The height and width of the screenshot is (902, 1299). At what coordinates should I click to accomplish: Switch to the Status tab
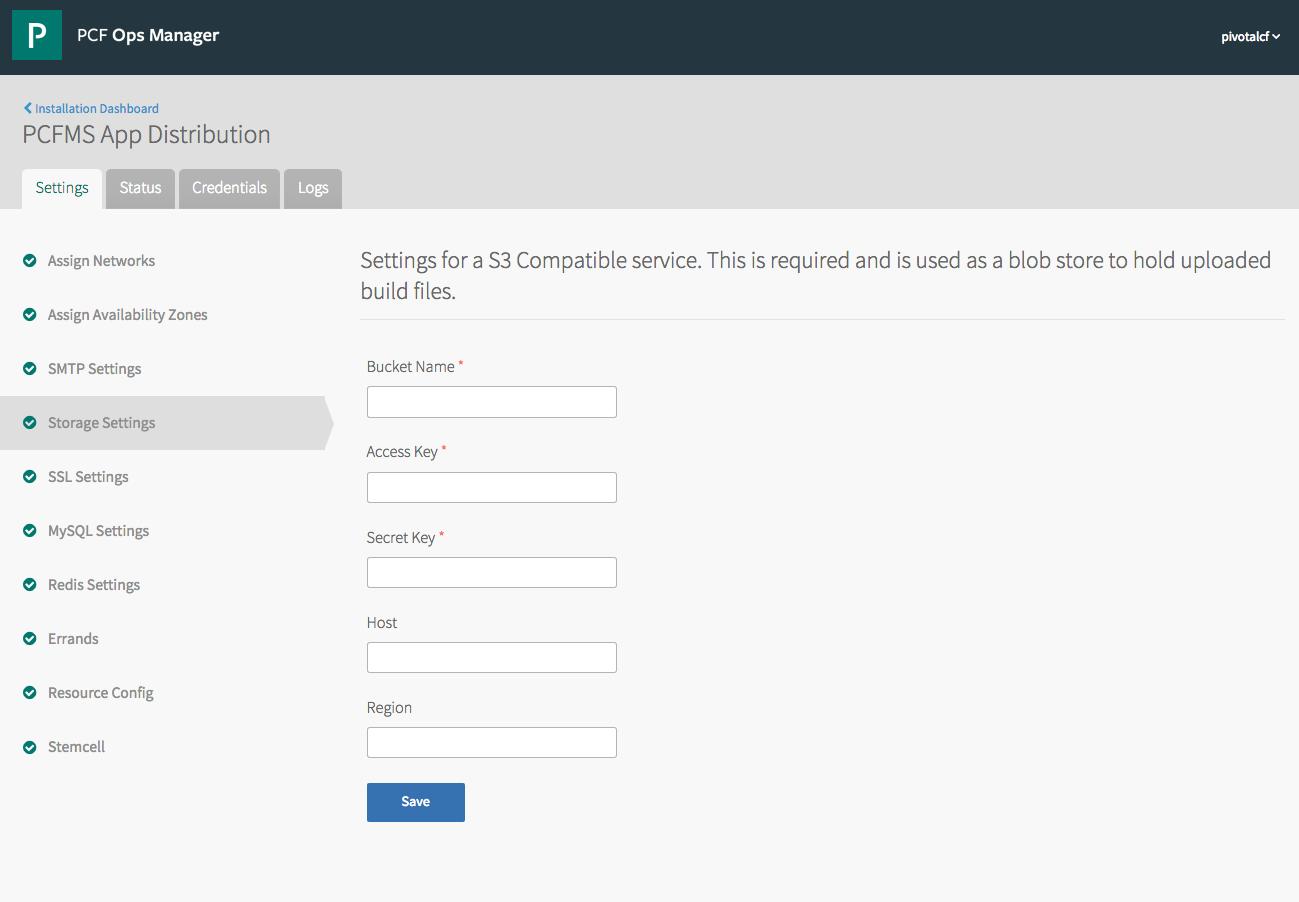(140, 188)
